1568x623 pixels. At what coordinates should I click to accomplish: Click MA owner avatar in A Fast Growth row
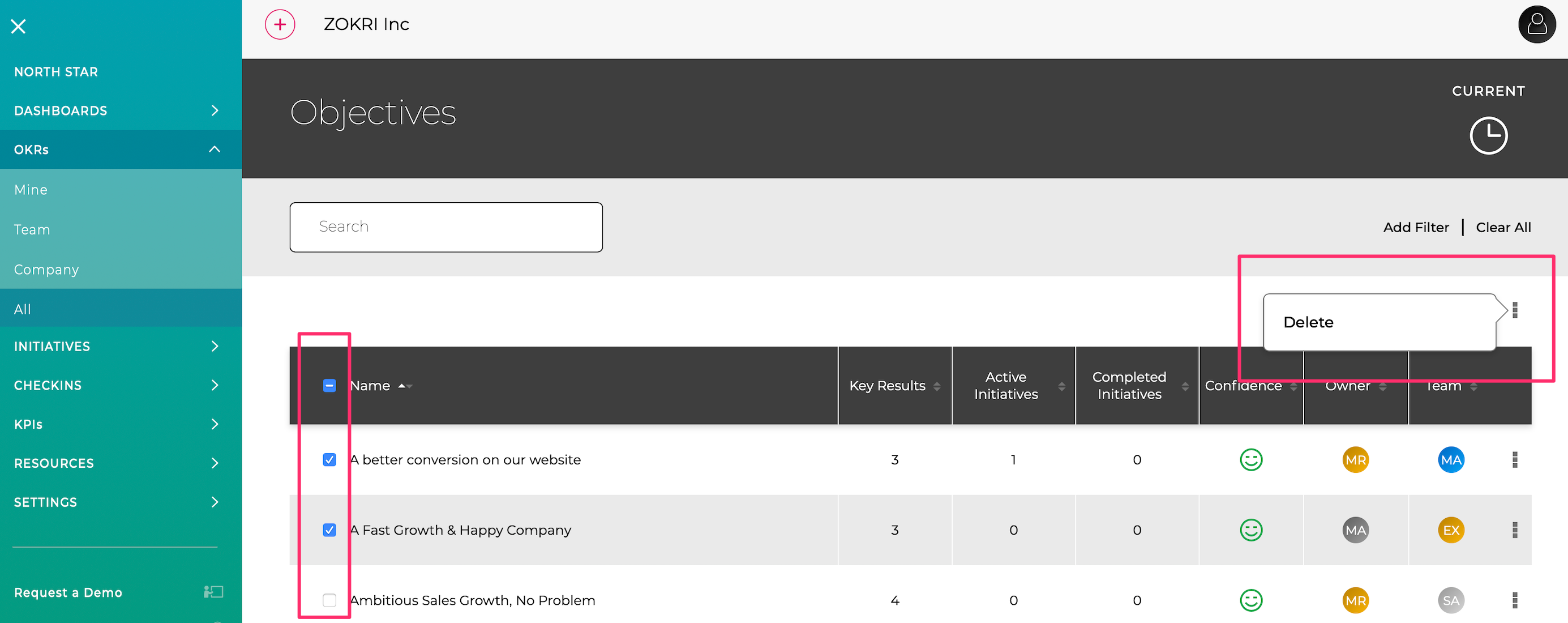tap(1356, 530)
